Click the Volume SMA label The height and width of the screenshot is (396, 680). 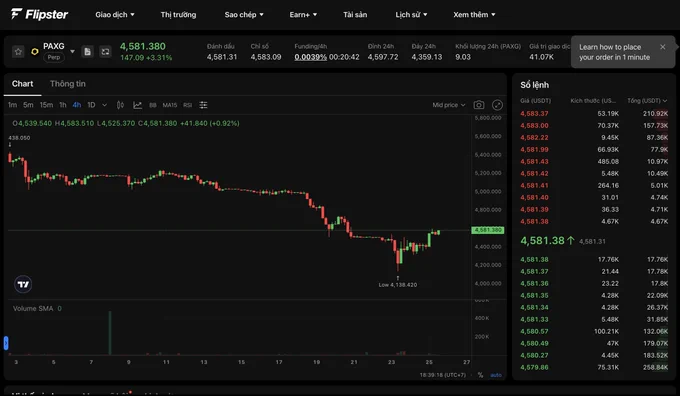[33, 308]
